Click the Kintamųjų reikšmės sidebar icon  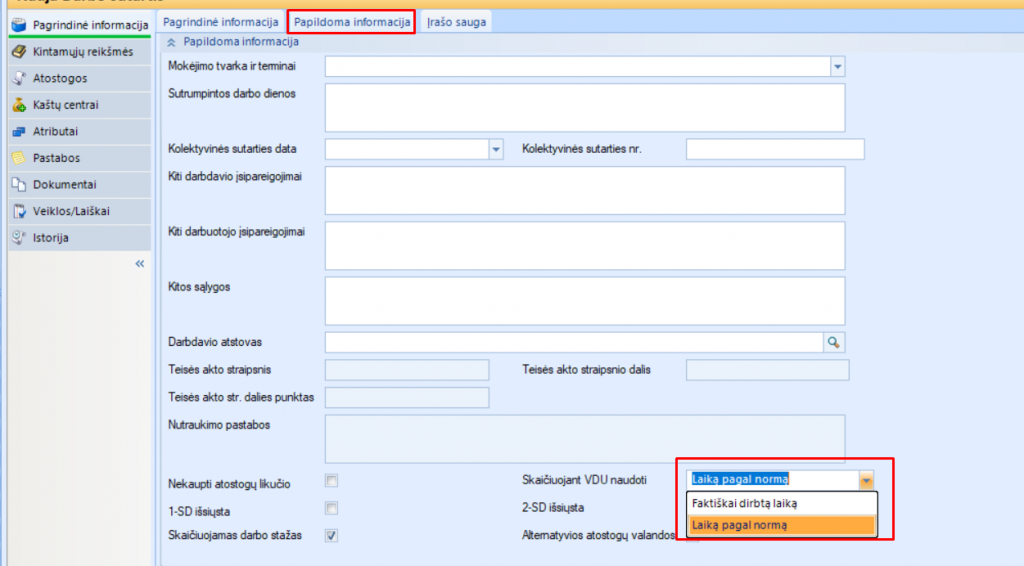[x=18, y=52]
